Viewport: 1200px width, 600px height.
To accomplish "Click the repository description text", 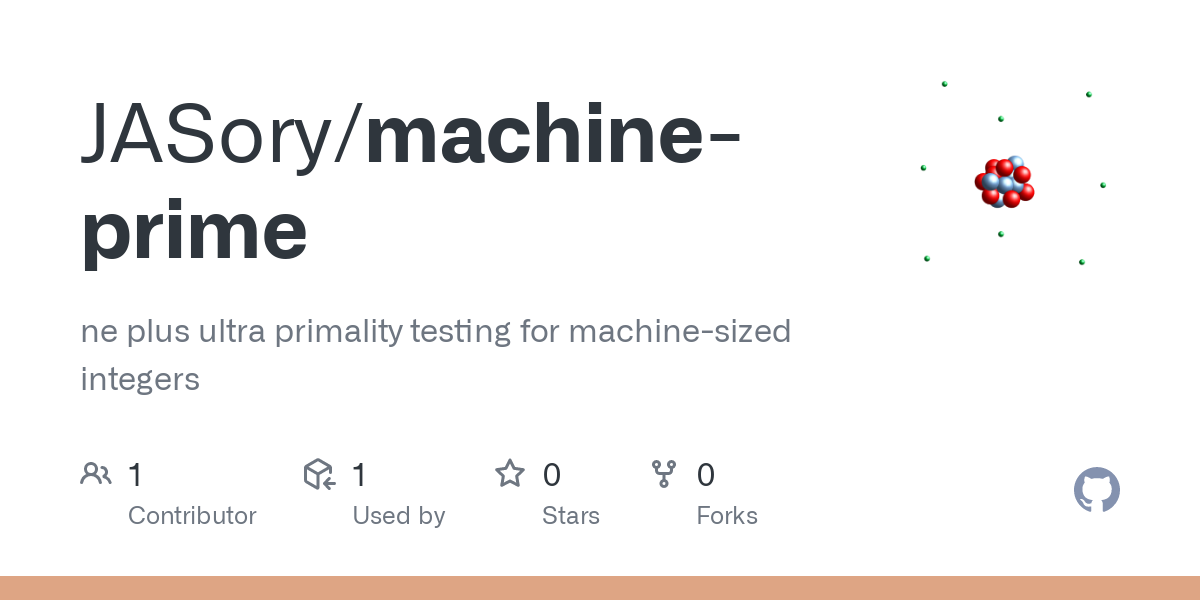I will point(436,355).
